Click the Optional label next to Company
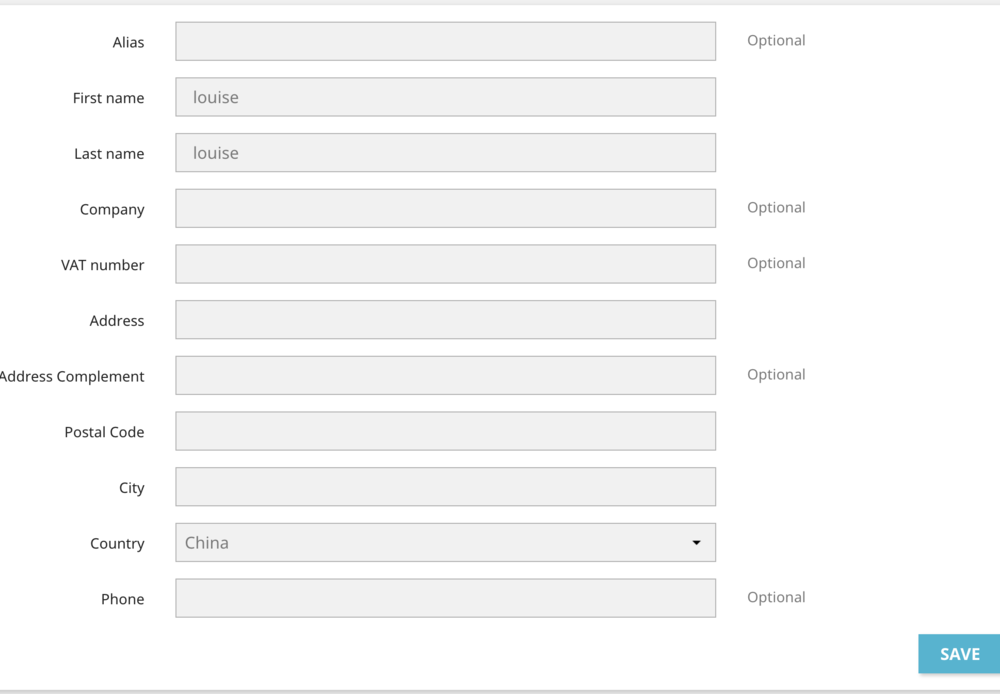Viewport: 1000px width, 694px height. (776, 207)
